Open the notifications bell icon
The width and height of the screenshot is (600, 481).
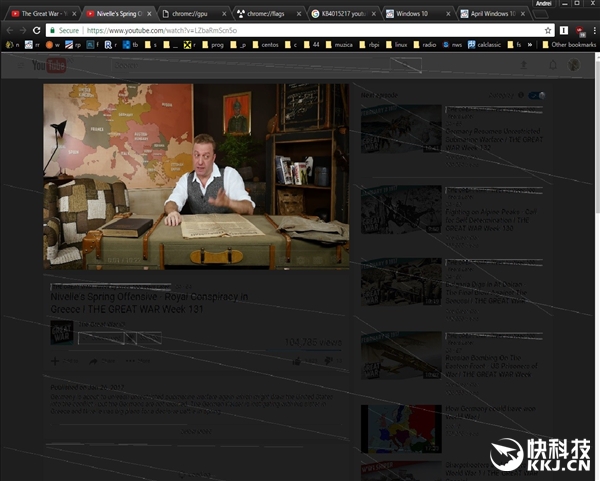point(550,65)
